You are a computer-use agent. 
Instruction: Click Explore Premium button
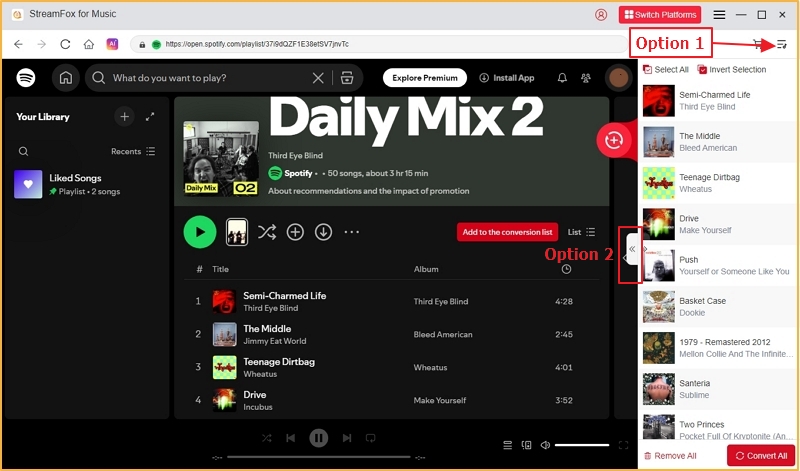425,78
